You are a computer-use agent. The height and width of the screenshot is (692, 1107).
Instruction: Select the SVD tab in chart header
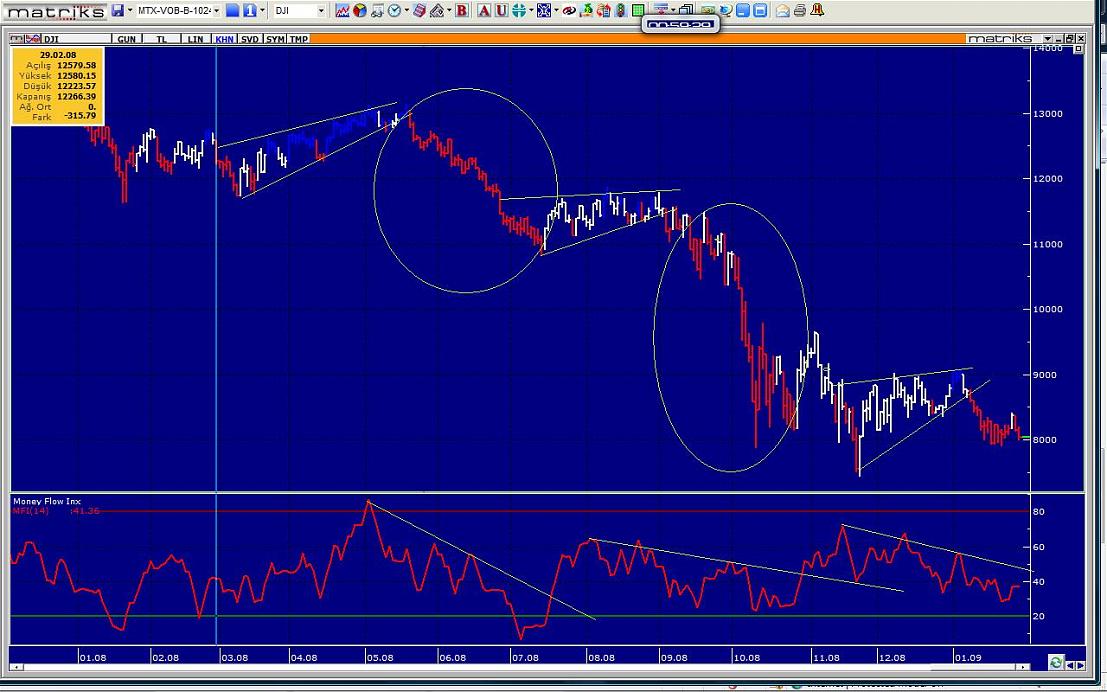pos(250,39)
